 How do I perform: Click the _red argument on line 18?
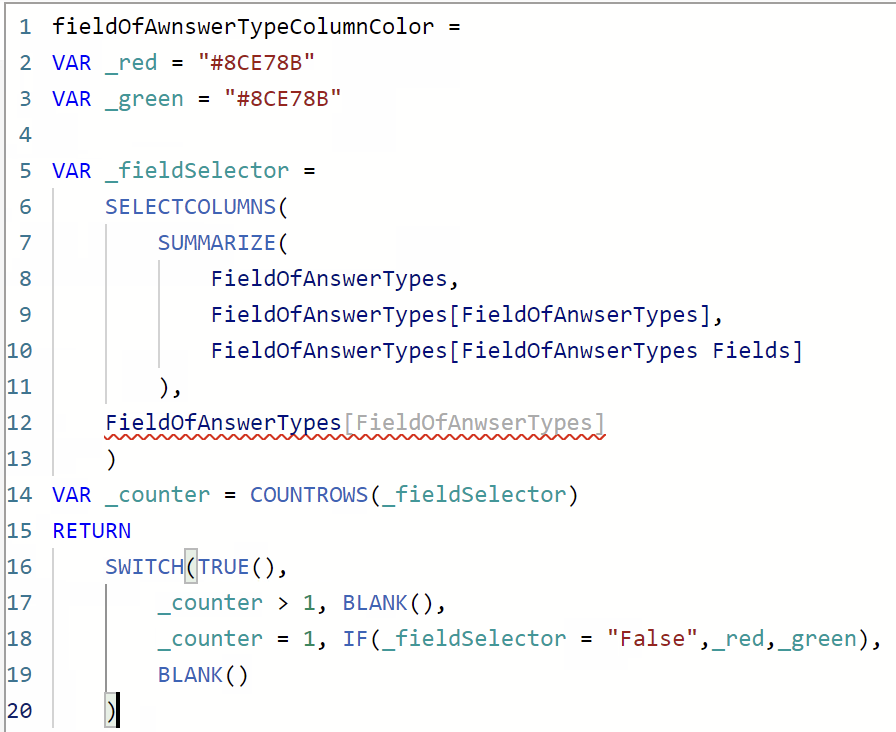pyautogui.click(x=738, y=639)
